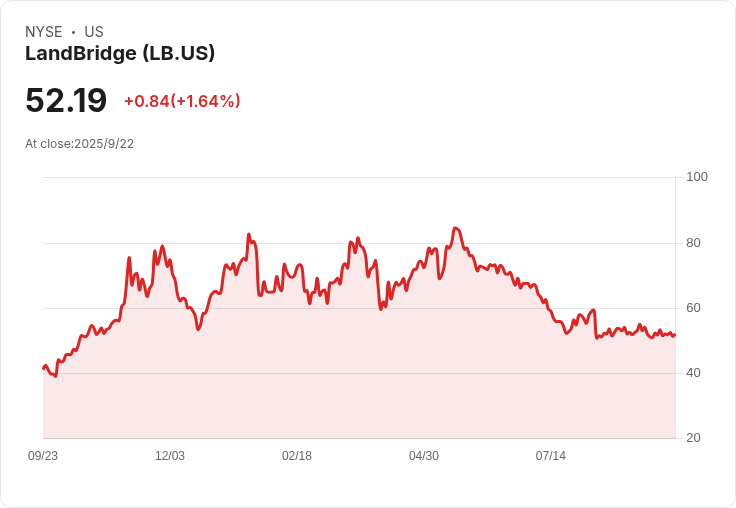
Task: Pick the 04/30 date axis label
Action: [424, 456]
